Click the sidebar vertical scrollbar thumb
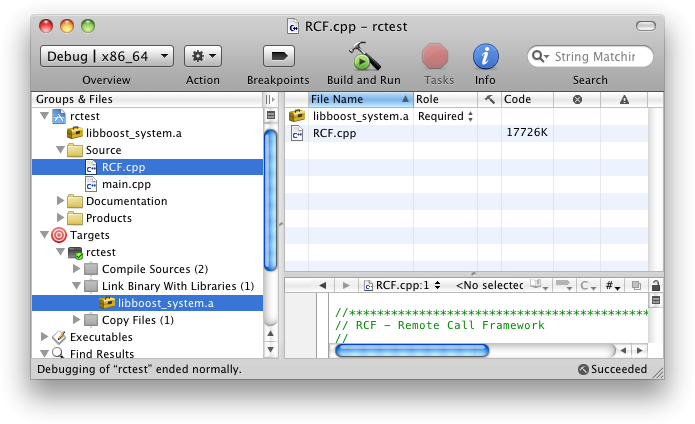Viewport: 695px width, 424px height. point(270,199)
